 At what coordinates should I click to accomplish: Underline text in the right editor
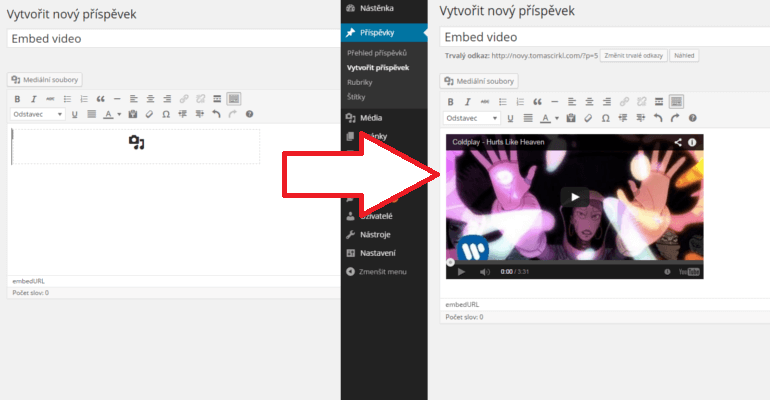tap(510, 118)
